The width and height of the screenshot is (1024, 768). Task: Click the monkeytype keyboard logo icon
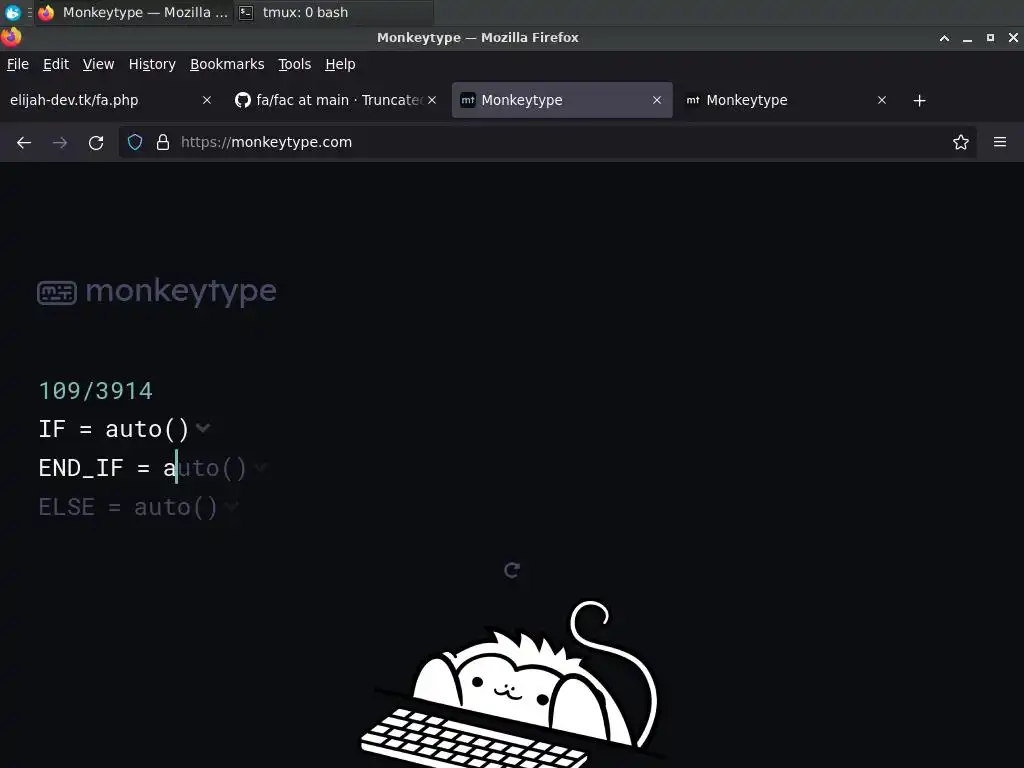click(57, 293)
